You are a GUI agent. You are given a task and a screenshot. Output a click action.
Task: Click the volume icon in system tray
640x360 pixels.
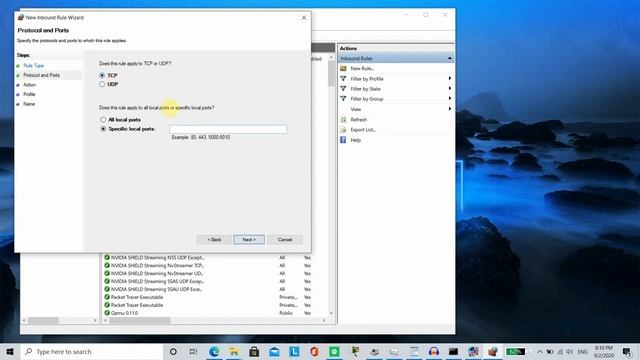tap(570, 351)
